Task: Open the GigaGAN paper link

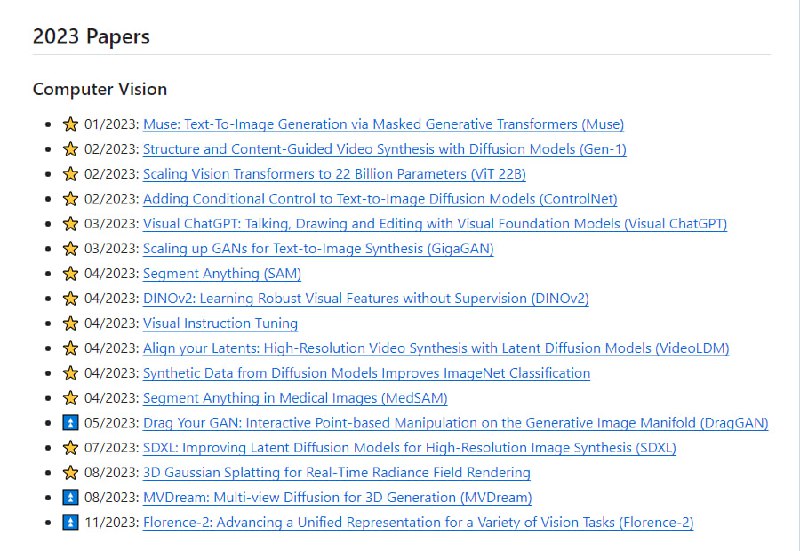Action: (318, 249)
